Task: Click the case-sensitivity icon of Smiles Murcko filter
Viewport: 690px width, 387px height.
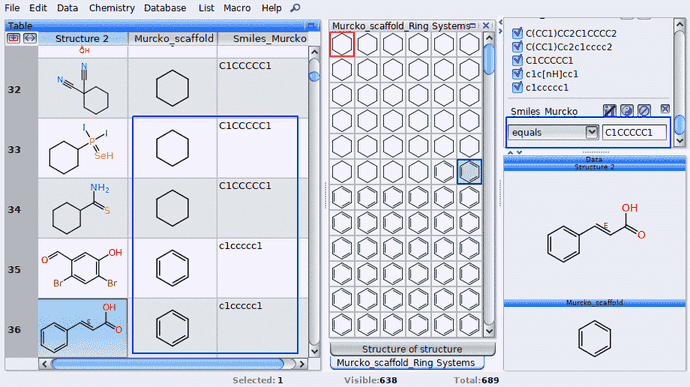Action: [609, 110]
